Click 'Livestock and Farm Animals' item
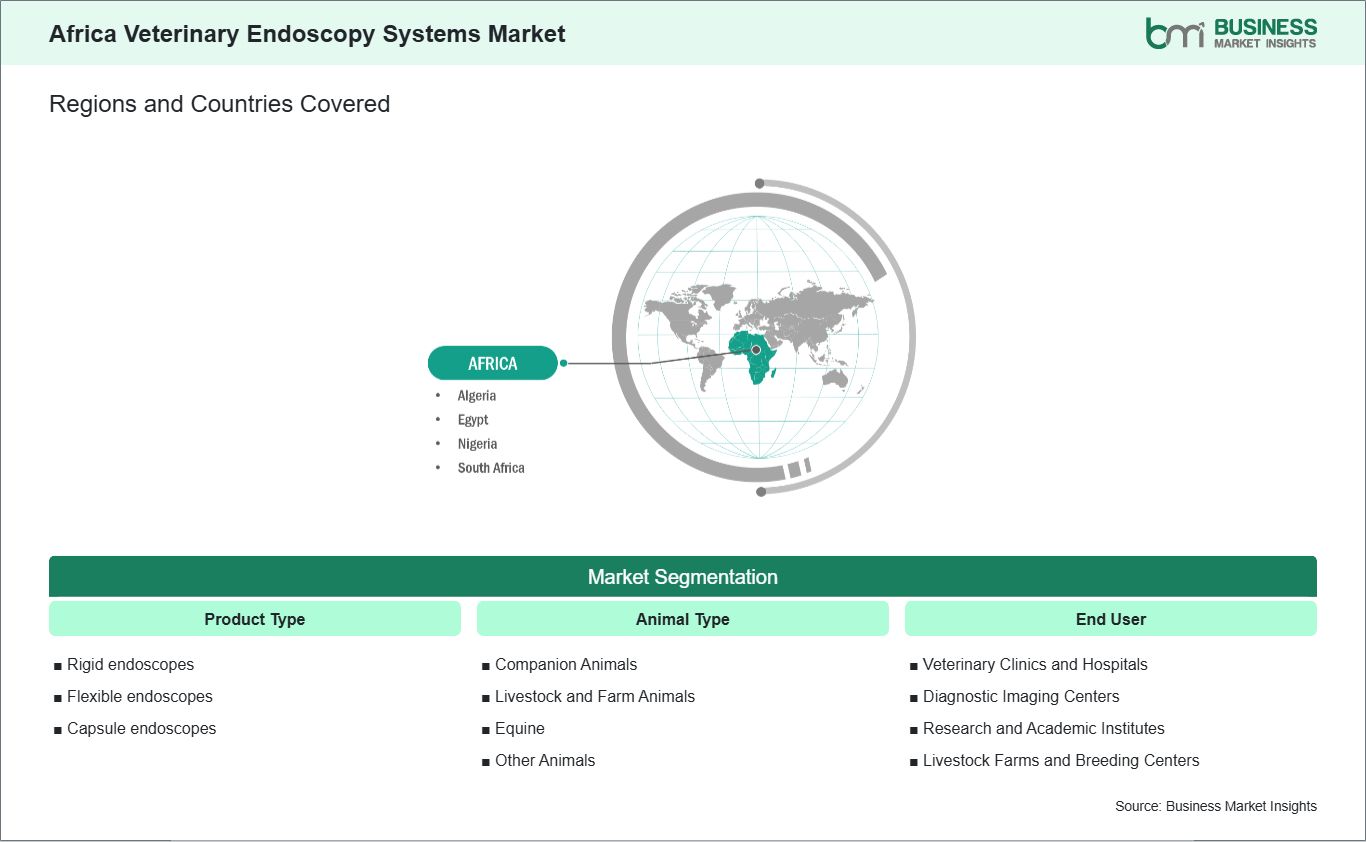1366x842 pixels. [595, 696]
